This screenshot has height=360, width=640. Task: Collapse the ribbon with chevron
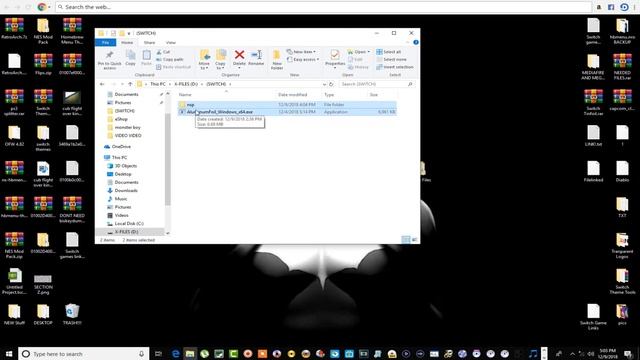pos(407,42)
